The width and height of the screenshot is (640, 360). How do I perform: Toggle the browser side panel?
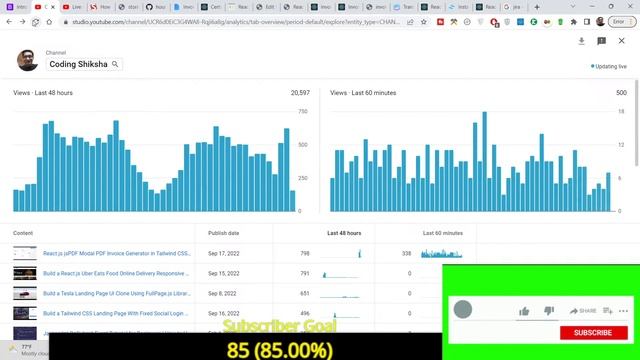click(587, 22)
